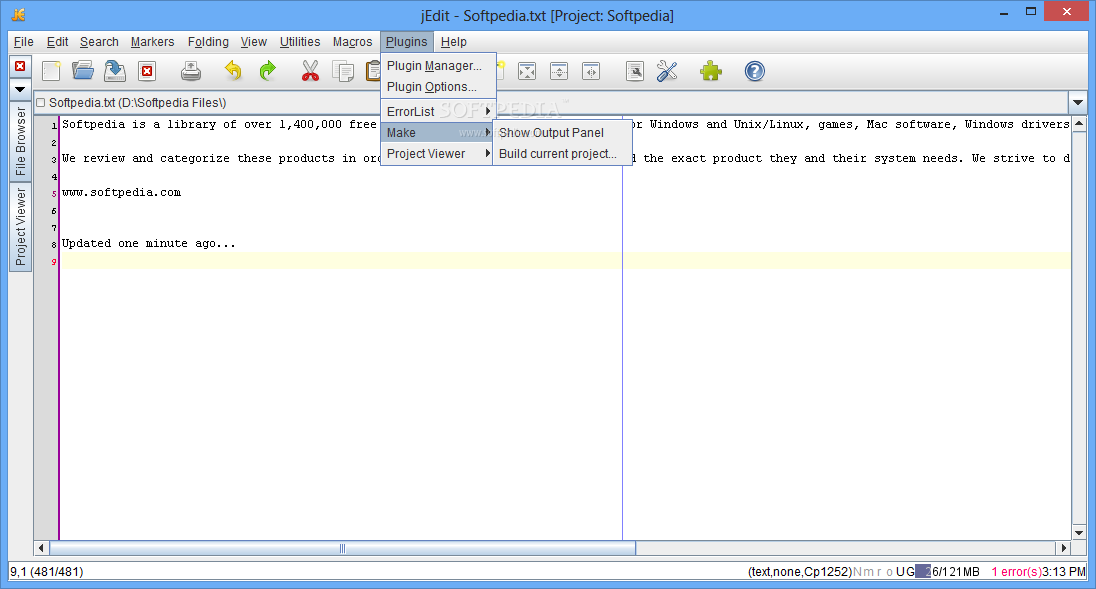Open the Macros menu
This screenshot has width=1096, height=589.
352,42
